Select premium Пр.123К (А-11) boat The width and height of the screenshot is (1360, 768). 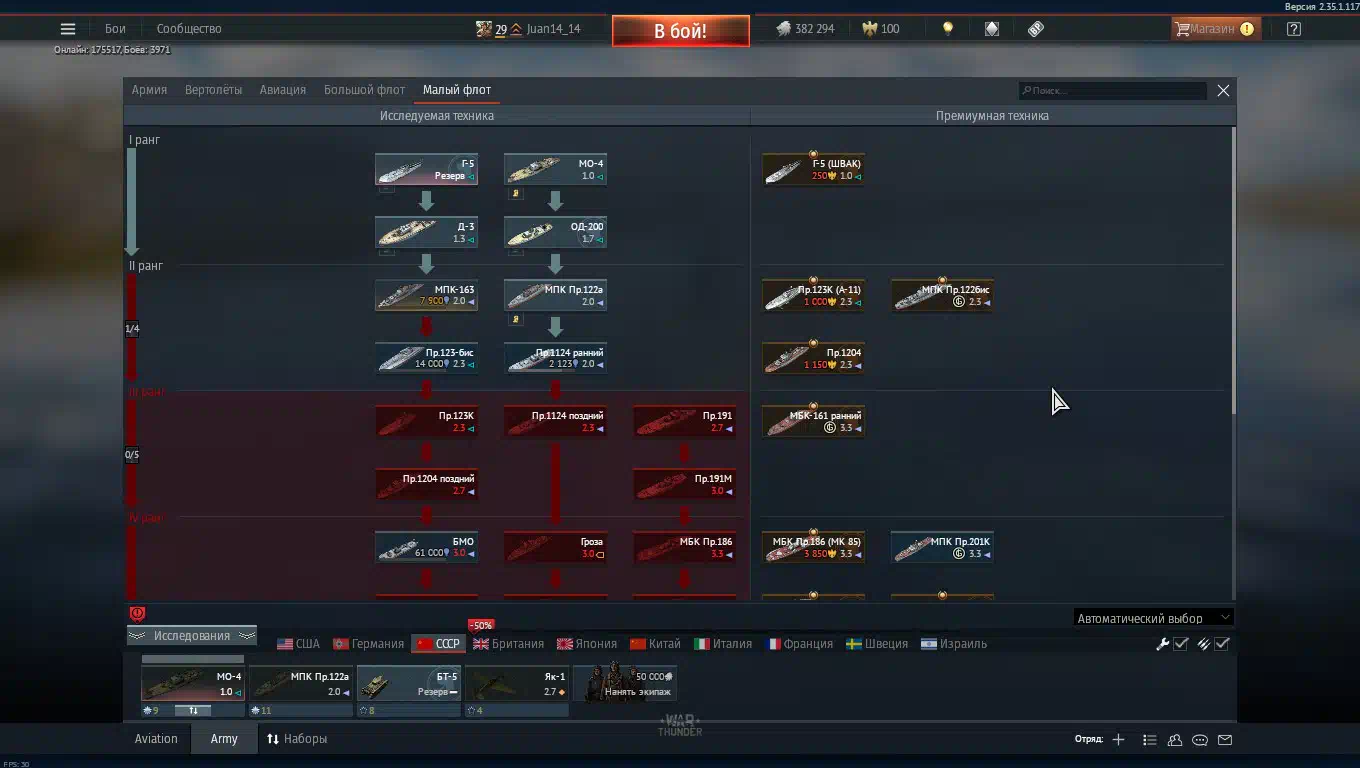pos(813,295)
